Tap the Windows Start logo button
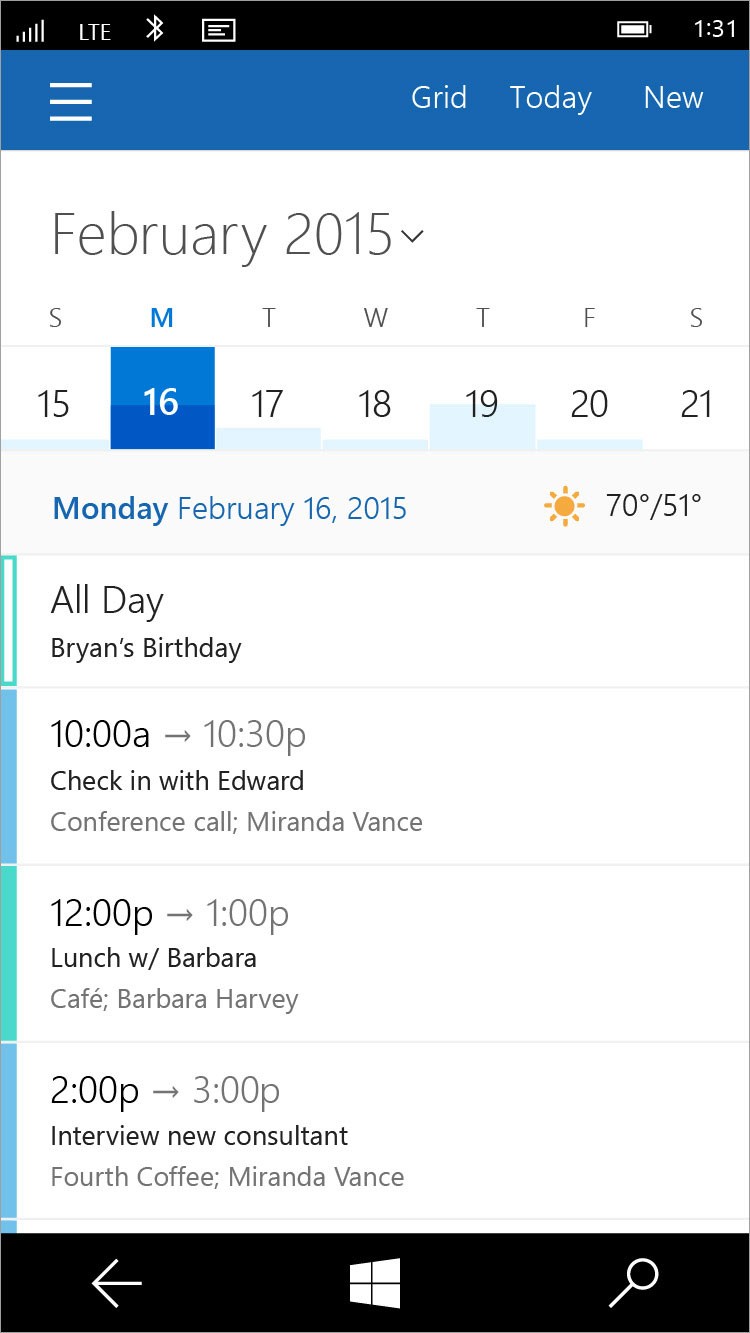The width and height of the screenshot is (750, 1333). [x=375, y=1282]
